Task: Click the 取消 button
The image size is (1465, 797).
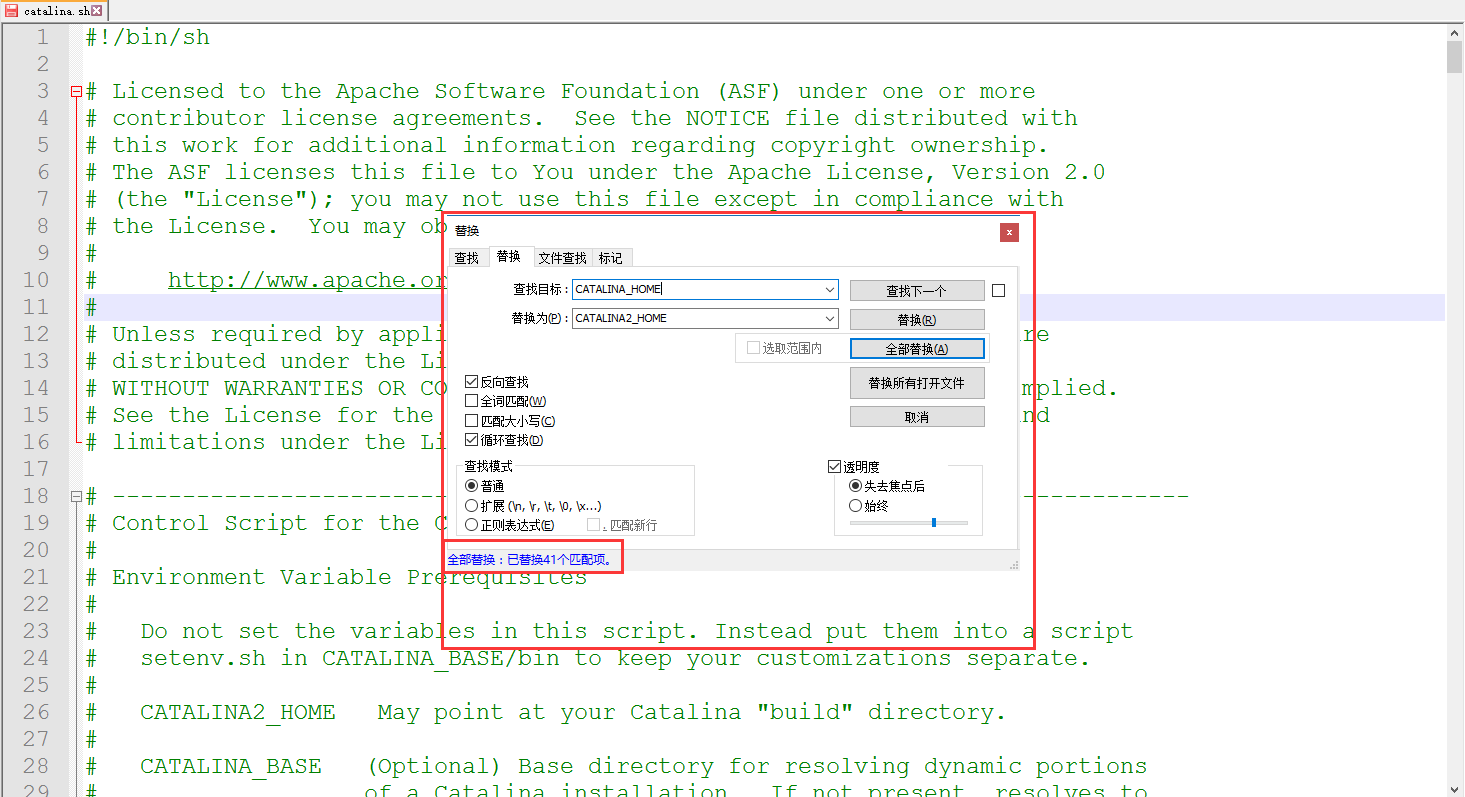Action: point(917,417)
